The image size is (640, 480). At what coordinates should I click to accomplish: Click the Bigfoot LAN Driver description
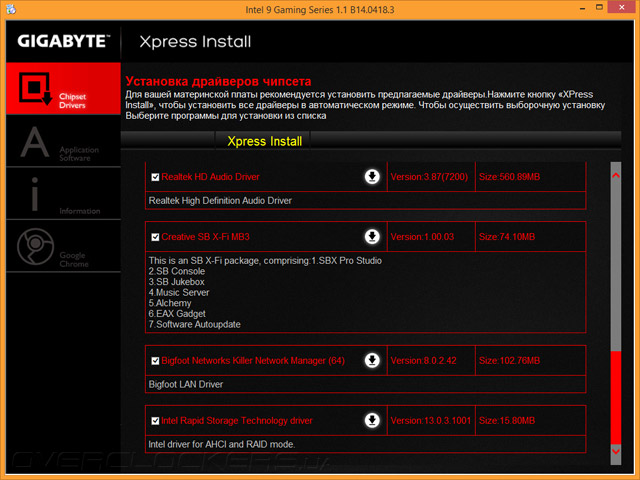tap(186, 384)
